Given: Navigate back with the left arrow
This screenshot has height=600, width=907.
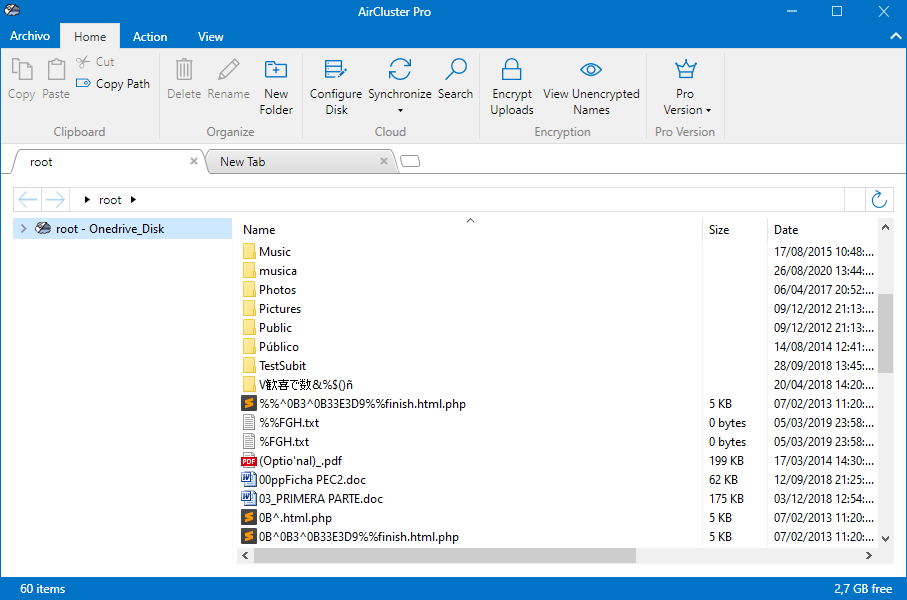Looking at the screenshot, I should (28, 200).
